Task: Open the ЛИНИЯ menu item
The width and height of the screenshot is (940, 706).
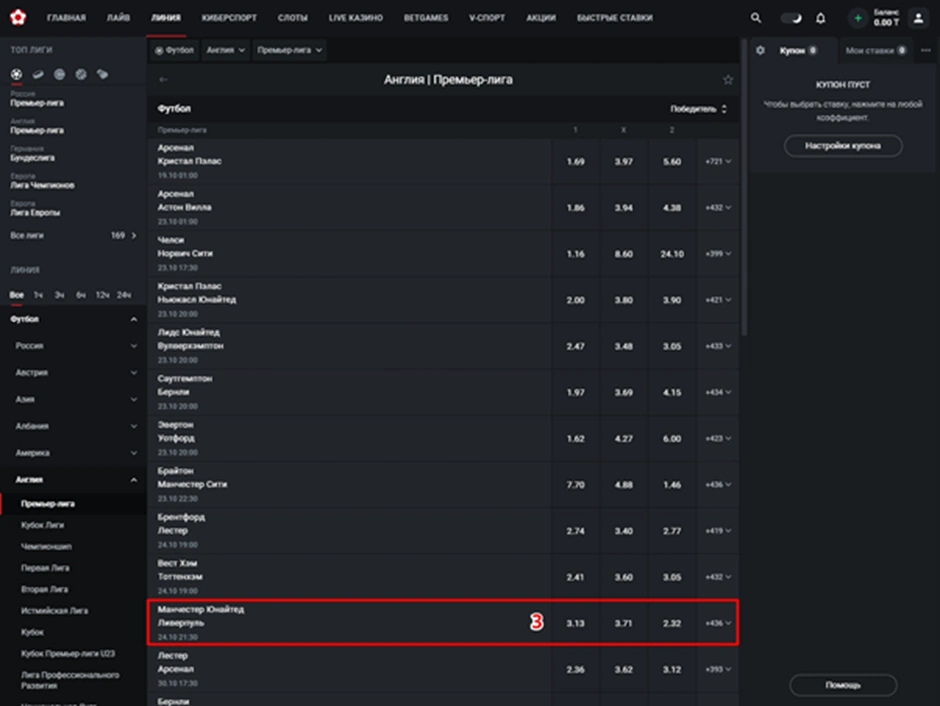Action: click(166, 18)
